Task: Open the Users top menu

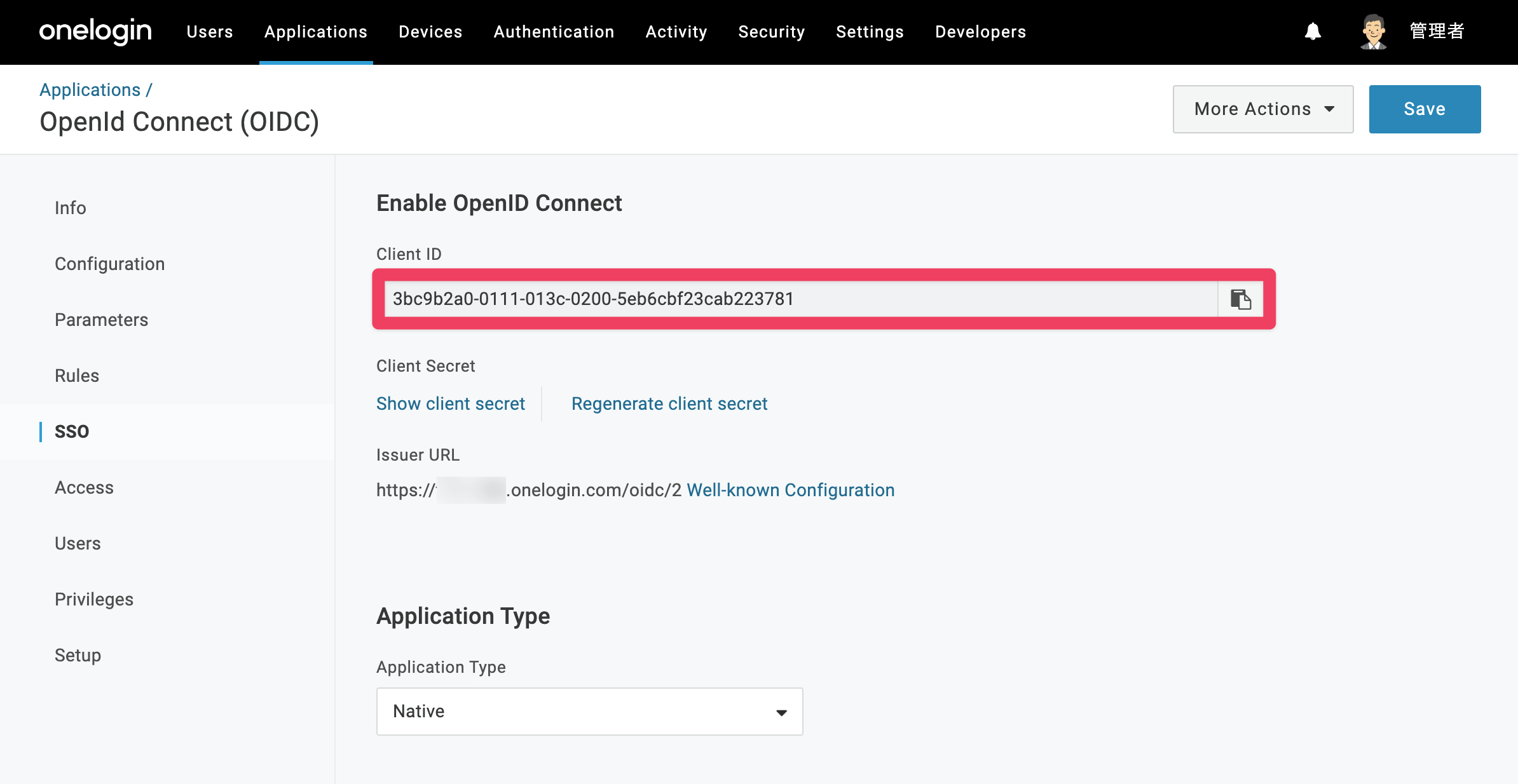Action: (x=210, y=32)
